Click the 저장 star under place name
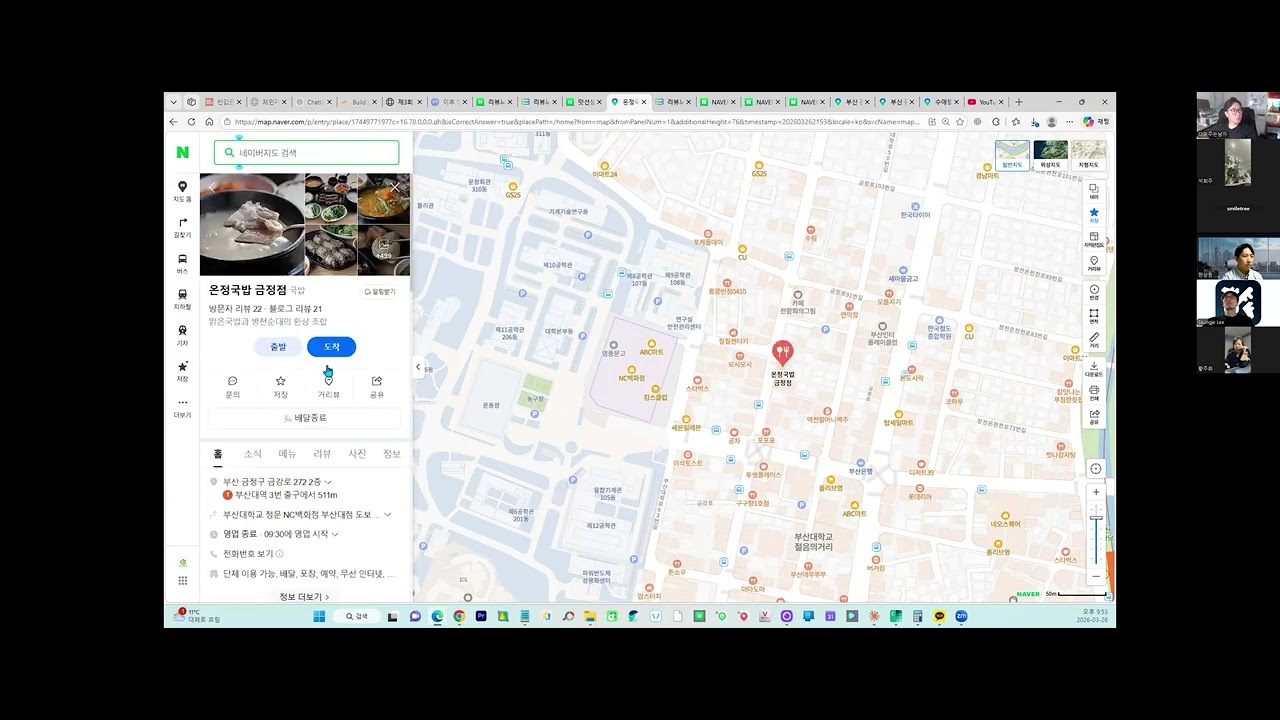 pos(280,387)
